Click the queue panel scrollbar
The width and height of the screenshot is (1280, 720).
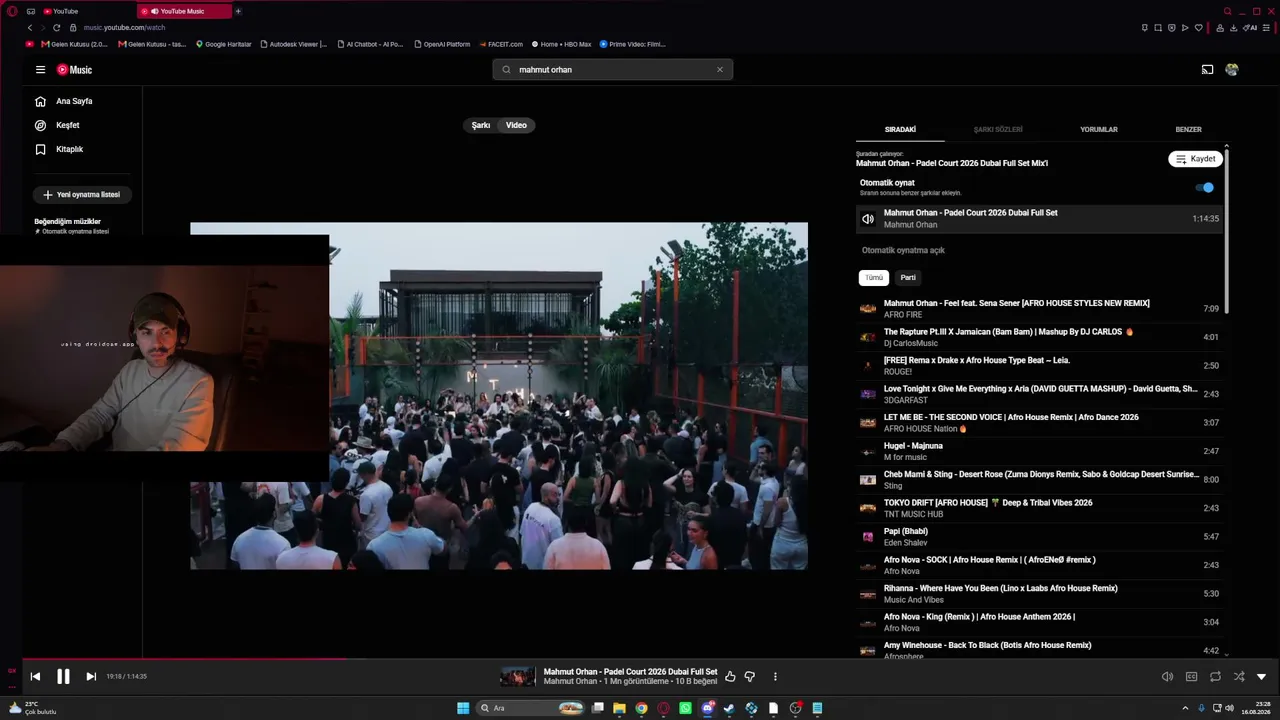(x=1227, y=230)
